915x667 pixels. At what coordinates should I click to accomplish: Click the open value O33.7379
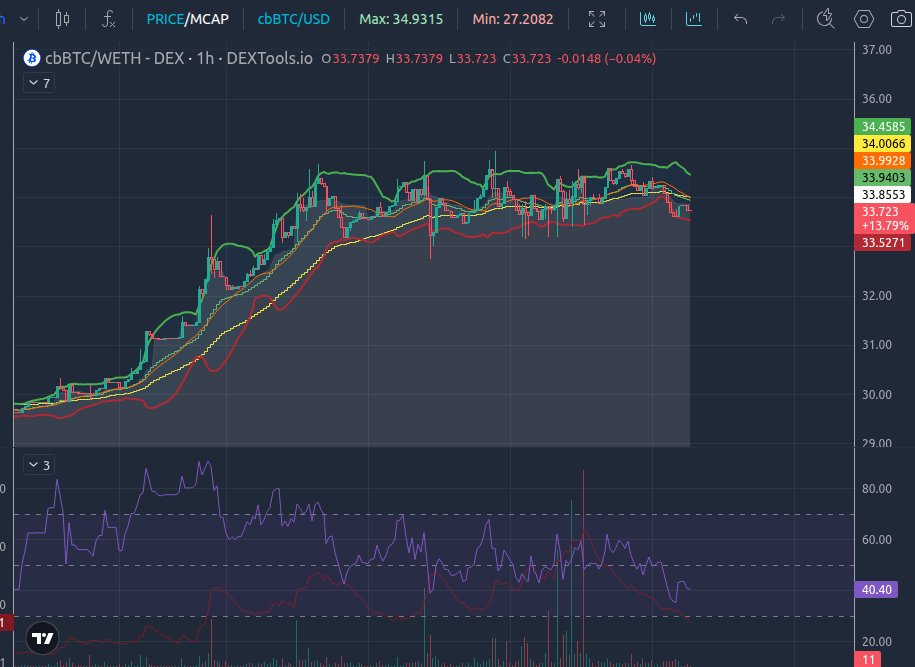351,58
